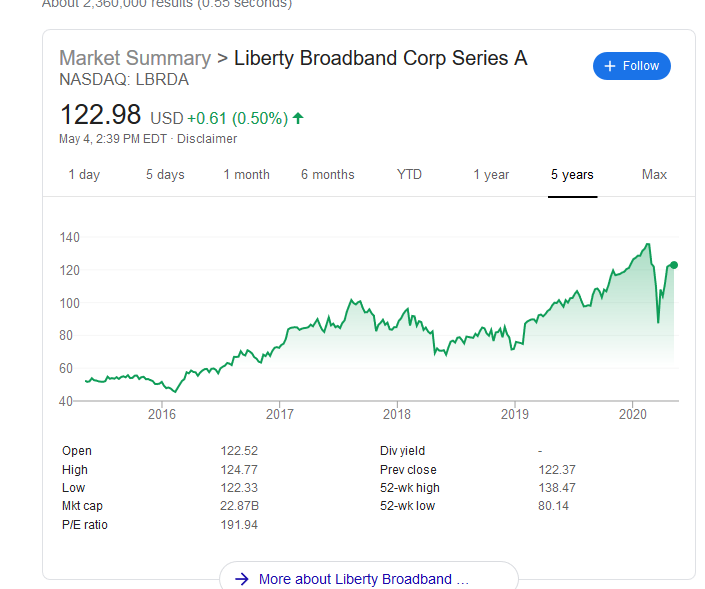Switch to the 1 year view

[491, 174]
